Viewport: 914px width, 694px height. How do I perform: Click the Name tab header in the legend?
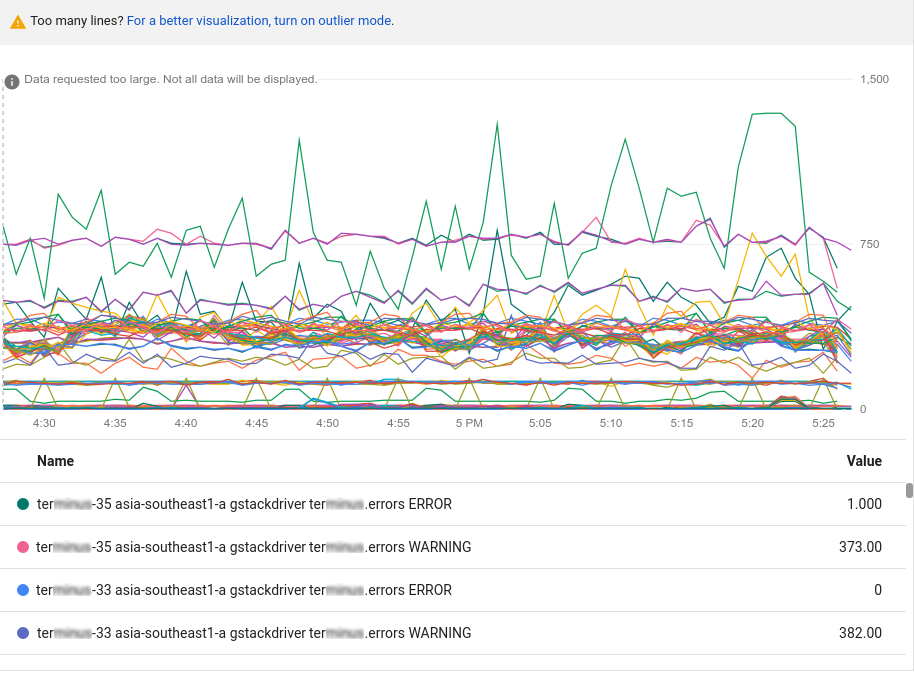click(x=56, y=461)
